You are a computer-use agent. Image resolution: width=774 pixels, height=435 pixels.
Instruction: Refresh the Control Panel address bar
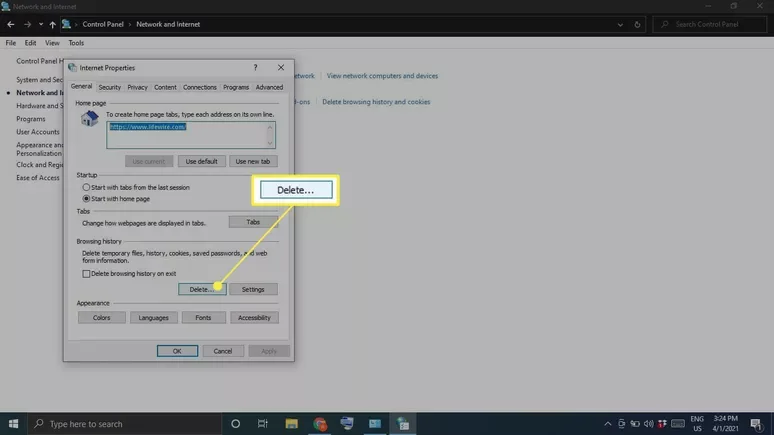tap(637, 24)
